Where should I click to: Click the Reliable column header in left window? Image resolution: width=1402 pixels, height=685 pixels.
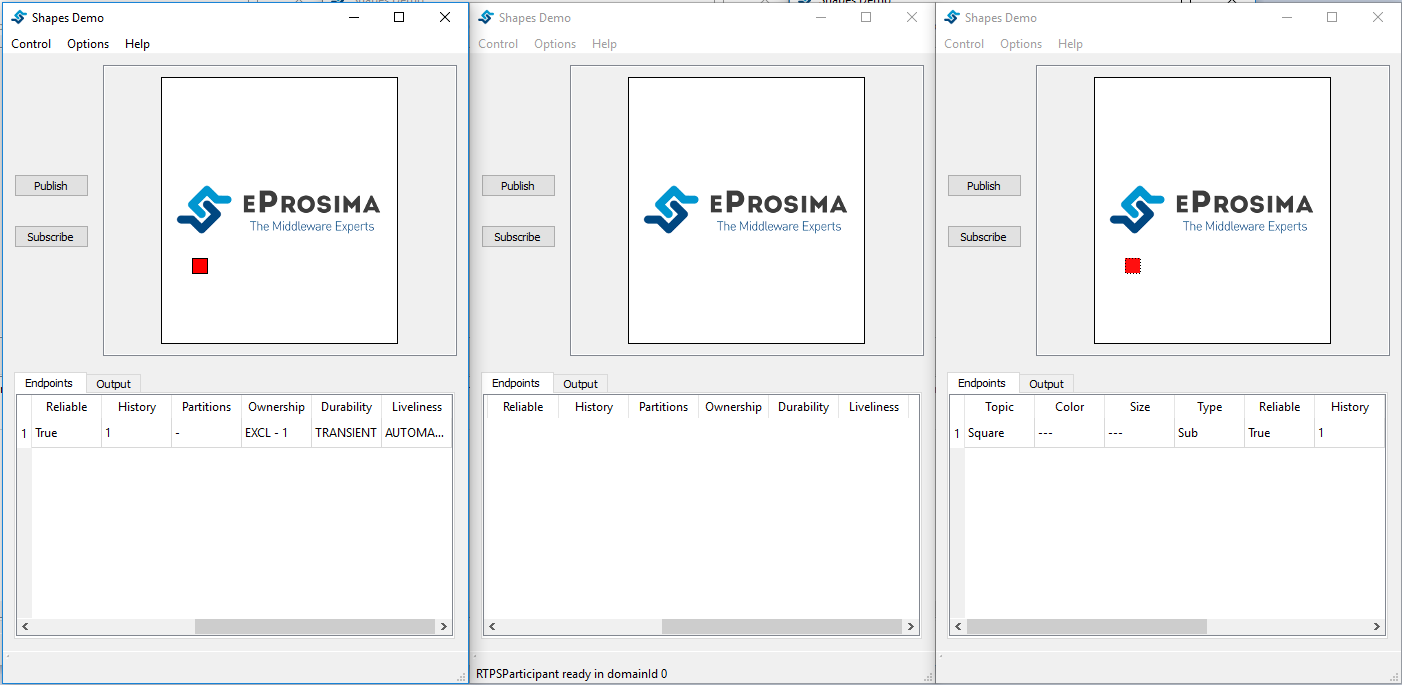[67, 407]
